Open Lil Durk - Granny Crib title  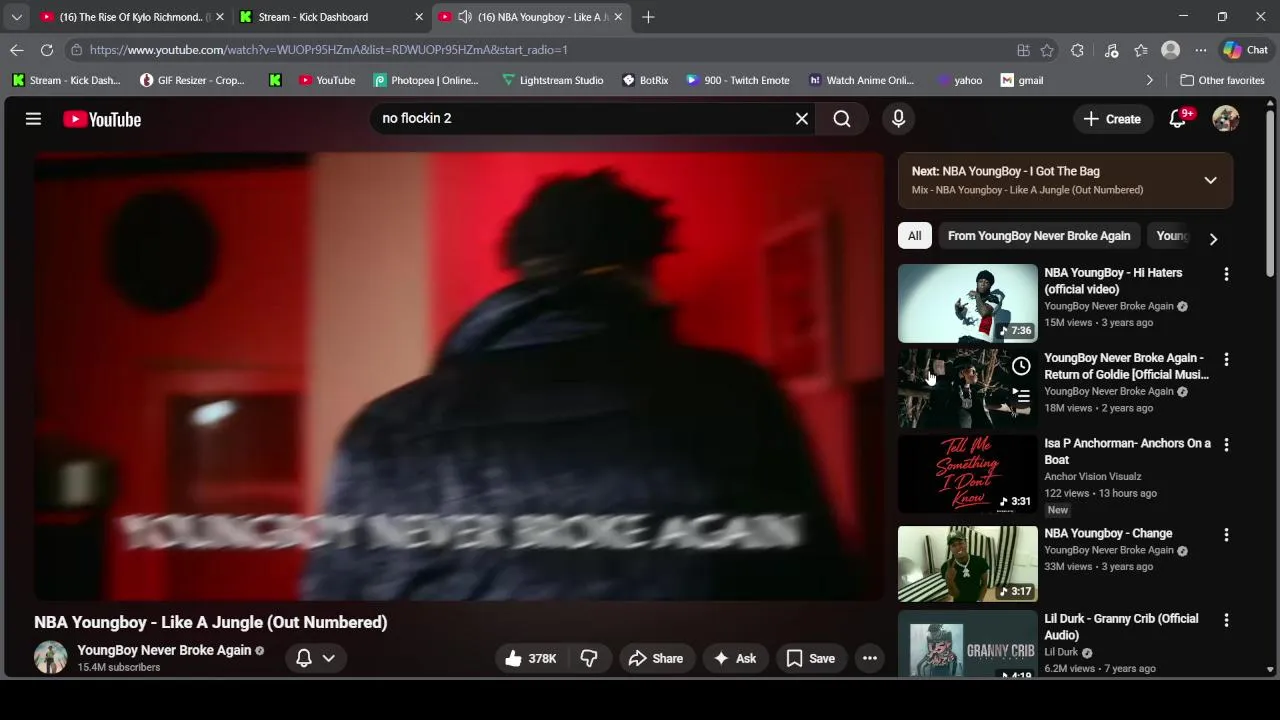pos(1121,627)
